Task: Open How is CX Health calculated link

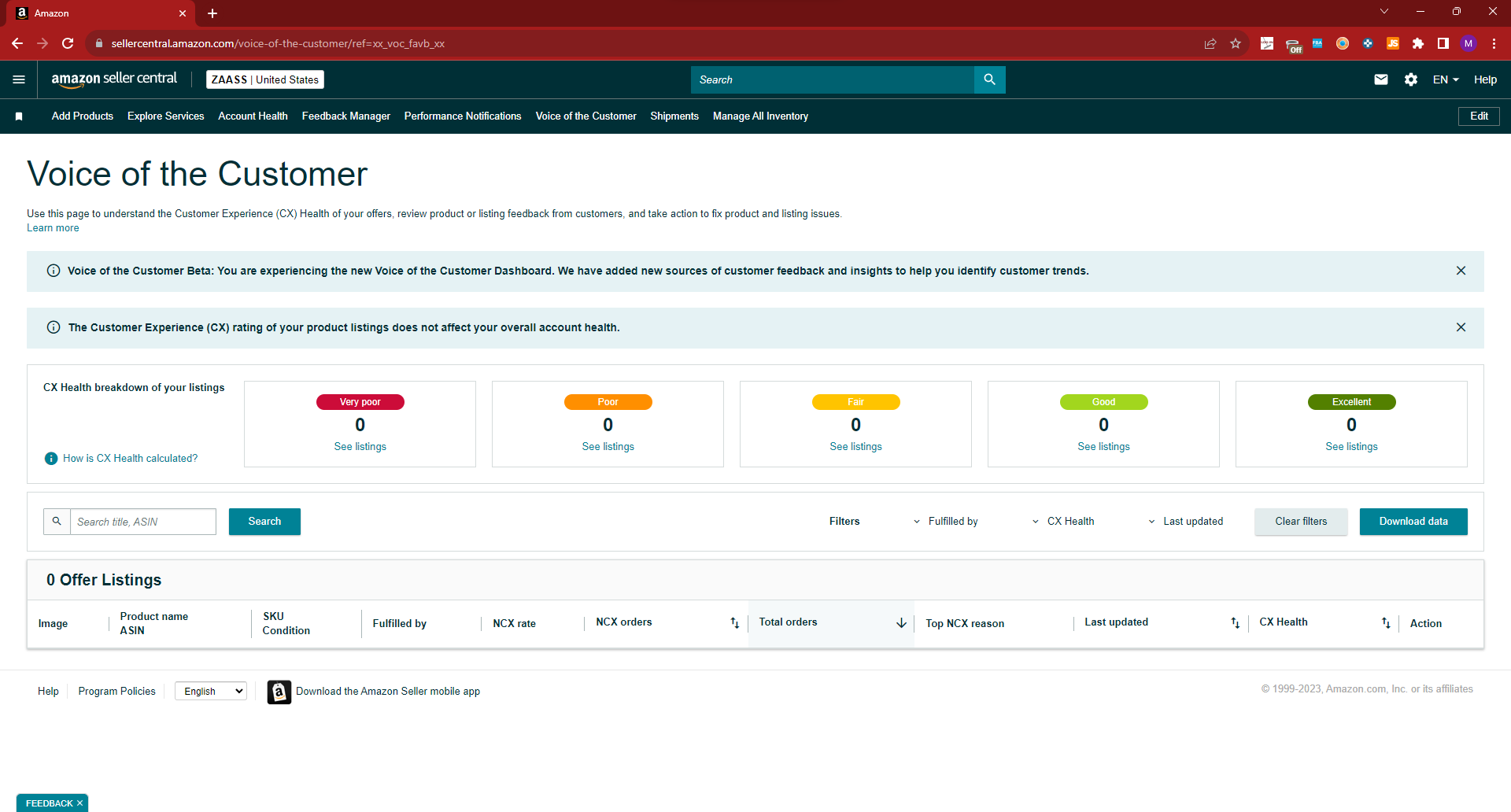Action: 131,459
